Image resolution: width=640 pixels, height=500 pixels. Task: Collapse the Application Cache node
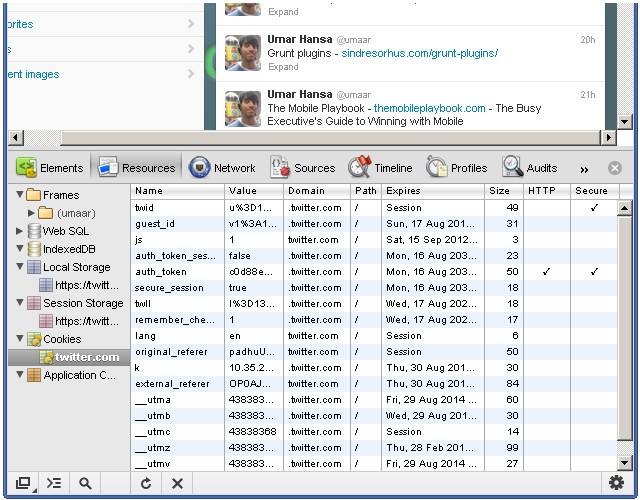(x=20, y=374)
